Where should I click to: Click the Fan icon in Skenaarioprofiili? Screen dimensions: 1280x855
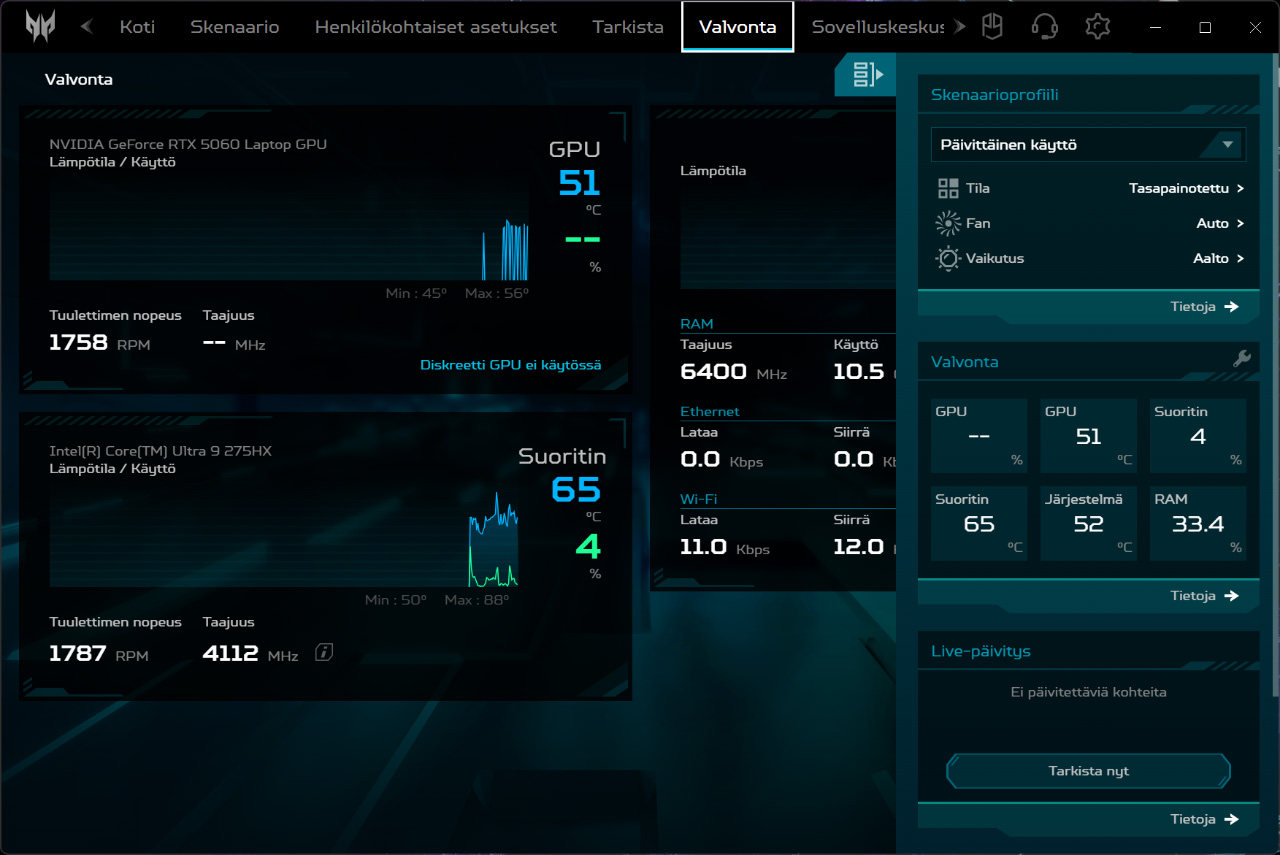click(x=948, y=223)
